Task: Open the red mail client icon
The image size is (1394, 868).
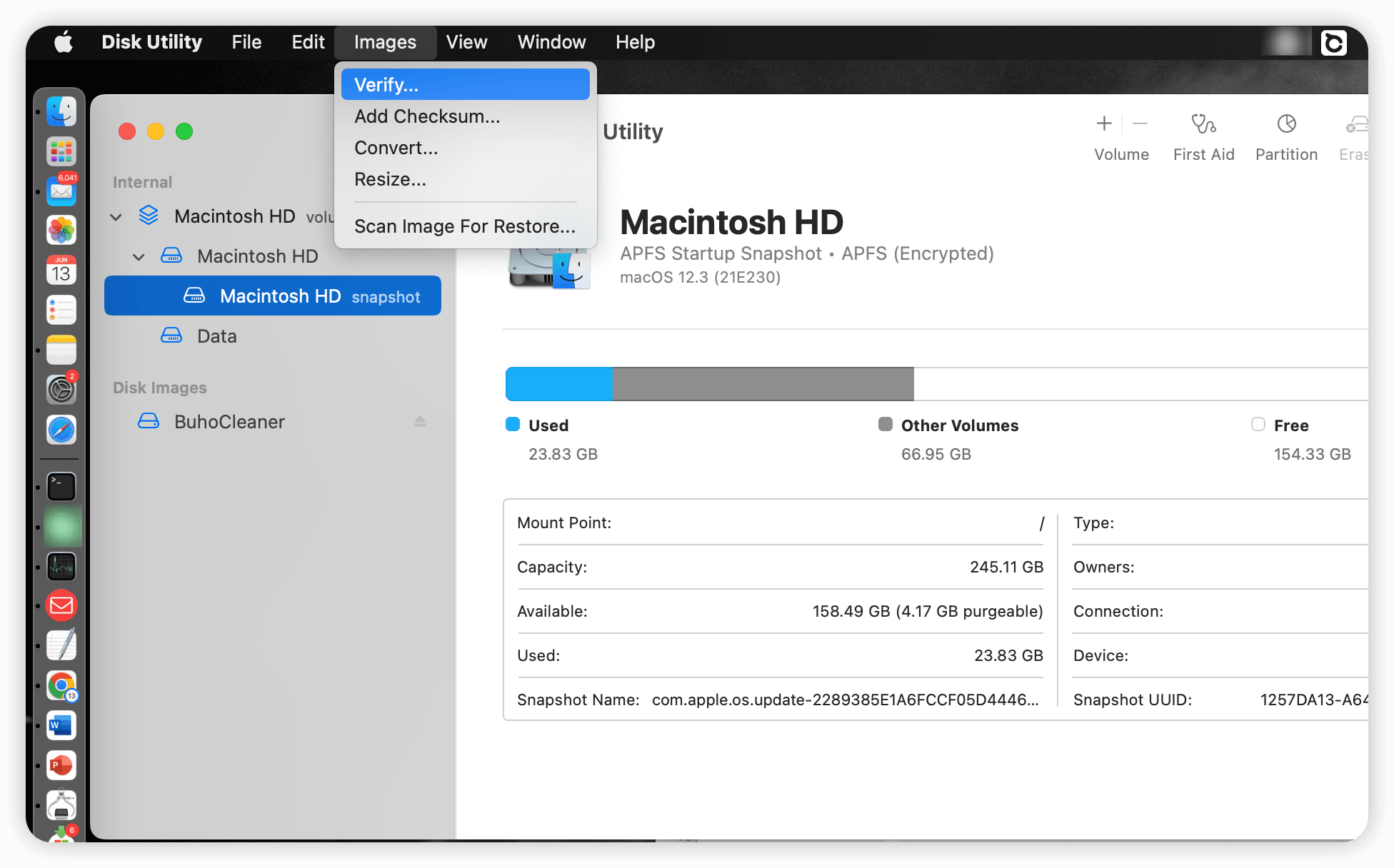Action: pyautogui.click(x=61, y=605)
